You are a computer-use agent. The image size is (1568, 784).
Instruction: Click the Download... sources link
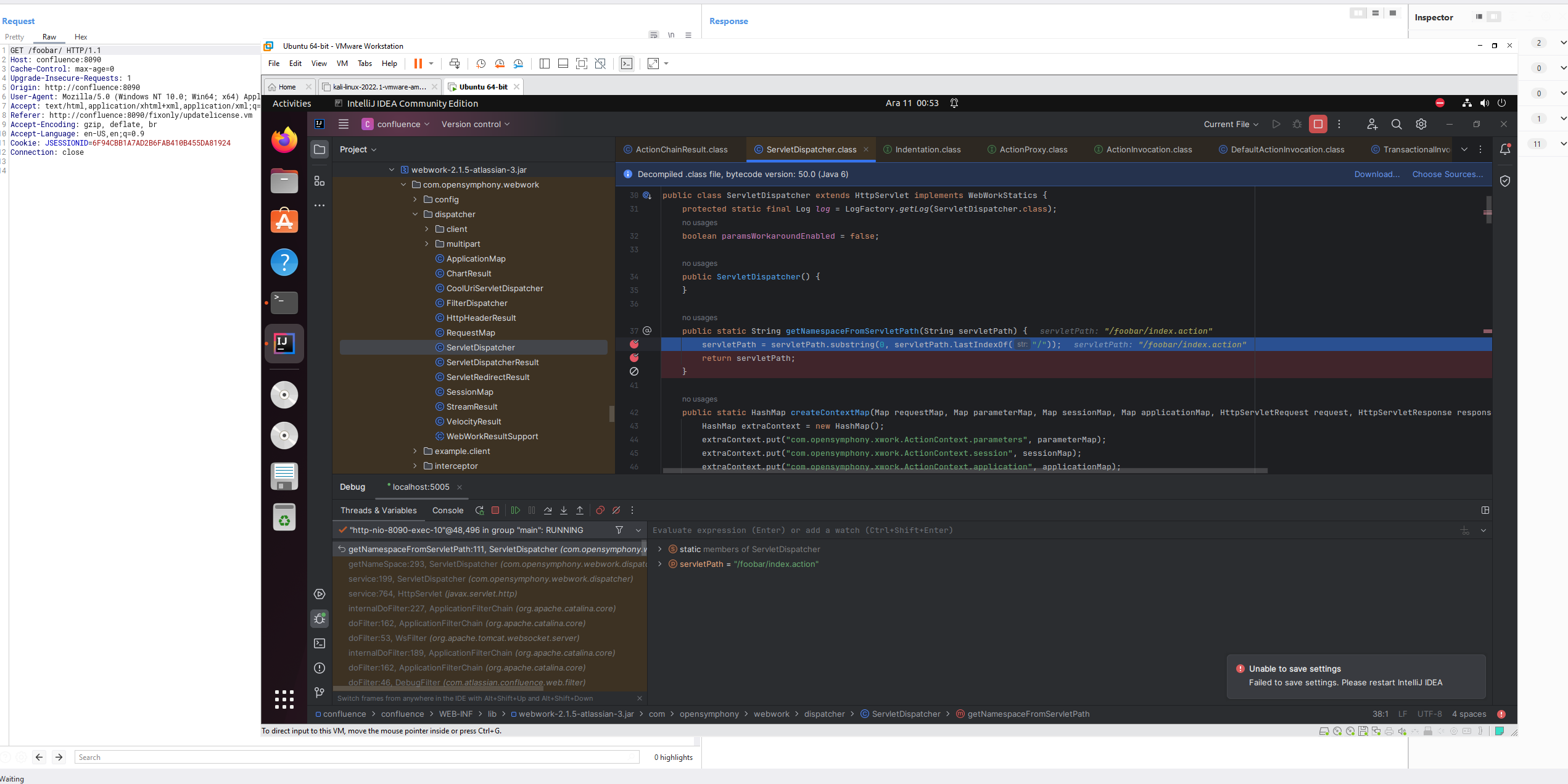pyautogui.click(x=1377, y=174)
